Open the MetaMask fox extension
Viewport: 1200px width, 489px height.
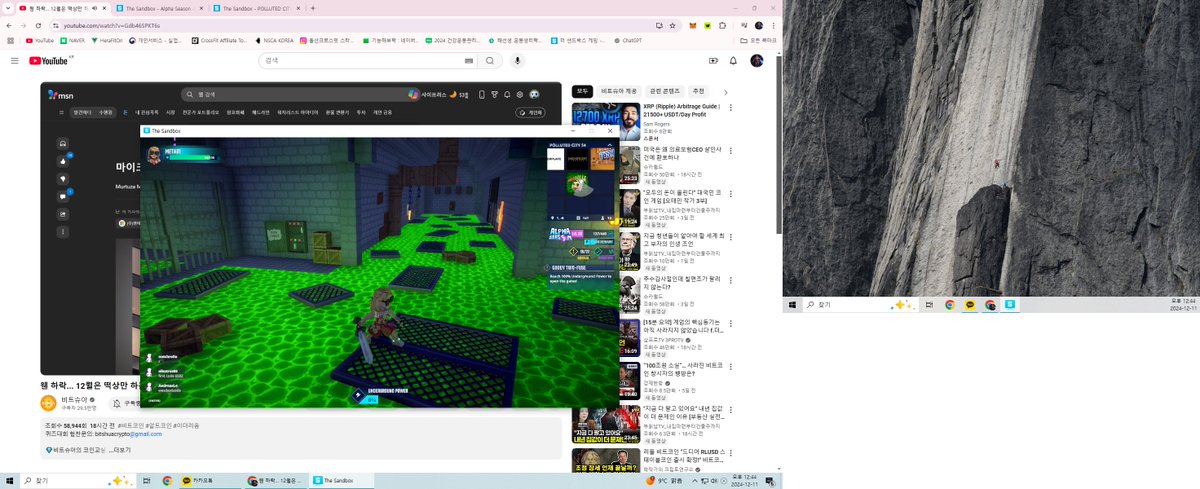click(x=691, y=24)
